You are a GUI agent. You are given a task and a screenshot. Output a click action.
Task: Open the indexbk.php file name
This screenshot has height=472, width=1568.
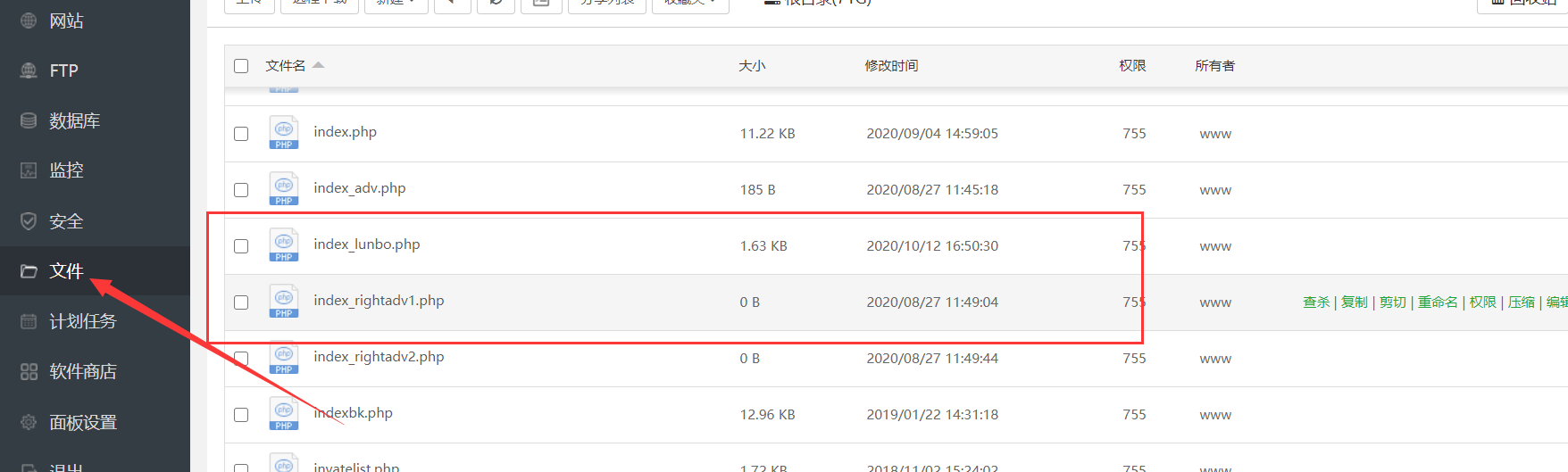[x=353, y=413]
